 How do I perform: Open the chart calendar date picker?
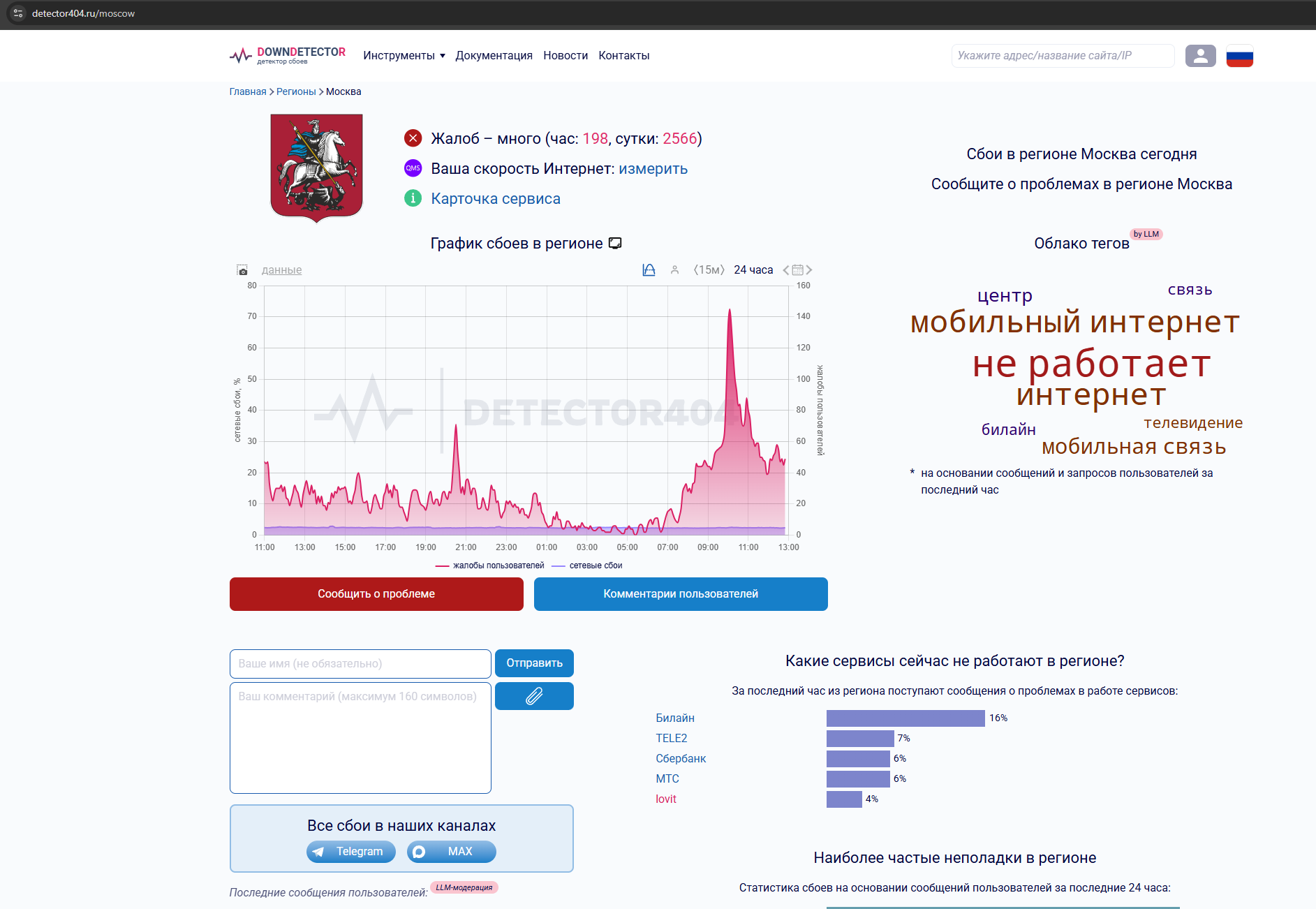797,269
